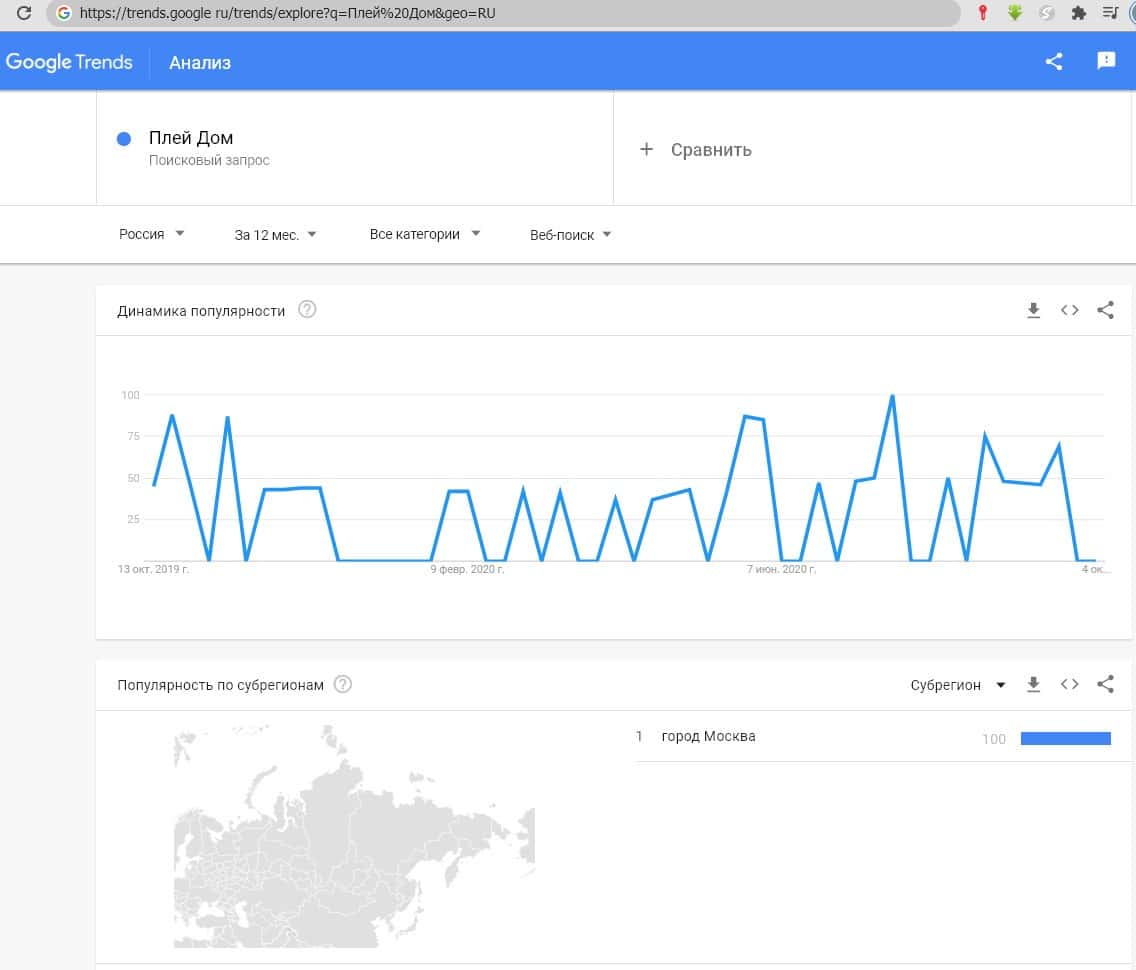
Task: Open help for Динамика популярности
Action: [307, 309]
